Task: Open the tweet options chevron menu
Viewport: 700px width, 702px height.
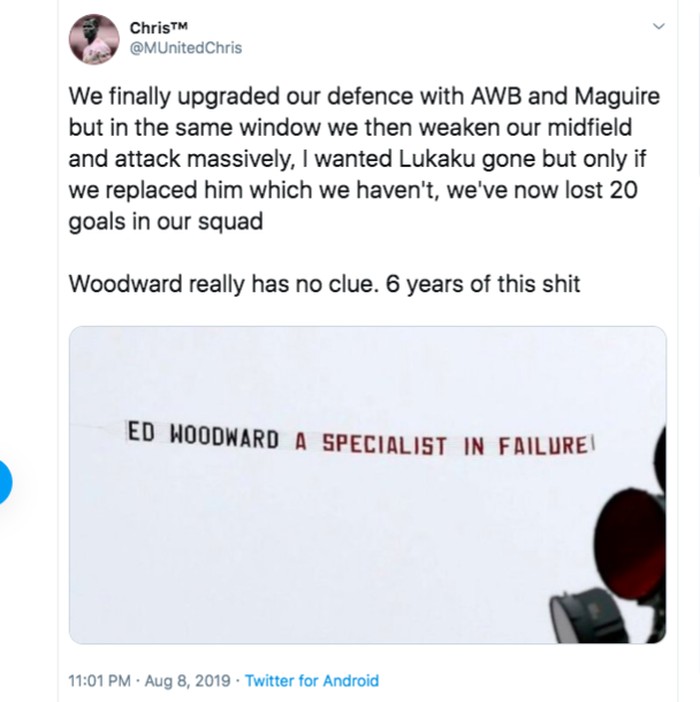Action: pyautogui.click(x=658, y=26)
